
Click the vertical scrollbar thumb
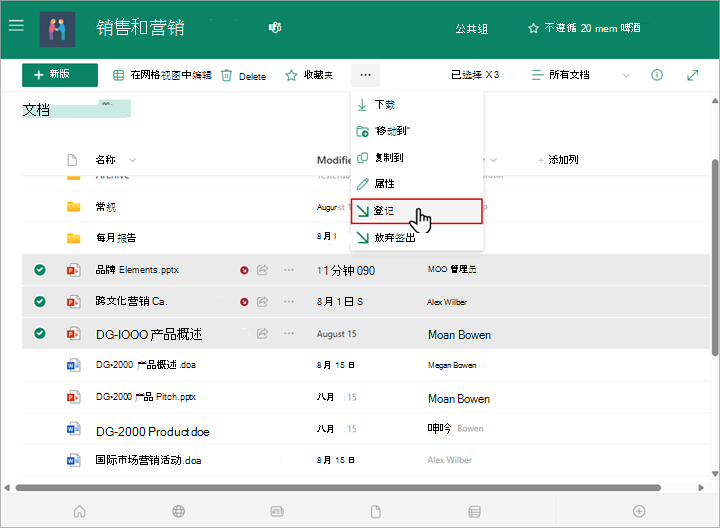click(715, 258)
